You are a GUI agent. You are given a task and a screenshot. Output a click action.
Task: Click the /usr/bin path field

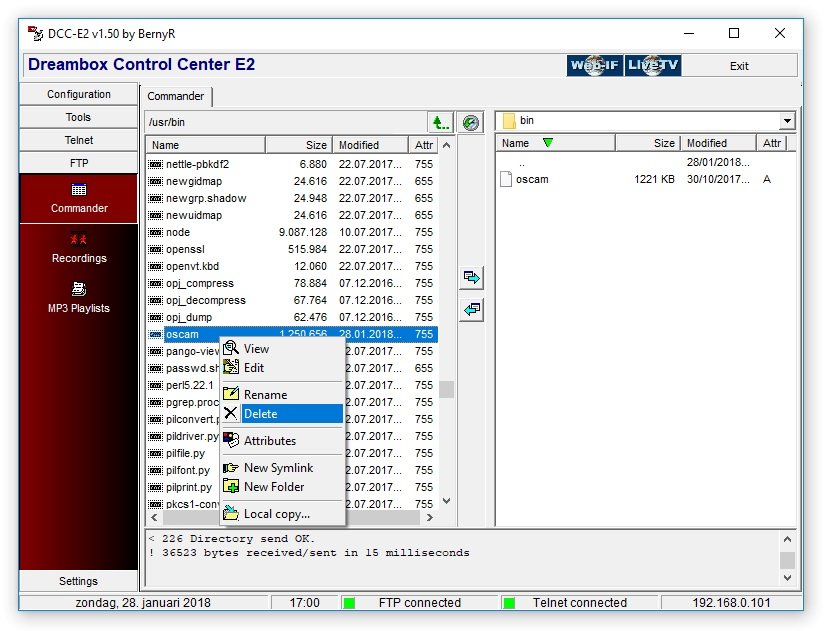click(x=287, y=122)
